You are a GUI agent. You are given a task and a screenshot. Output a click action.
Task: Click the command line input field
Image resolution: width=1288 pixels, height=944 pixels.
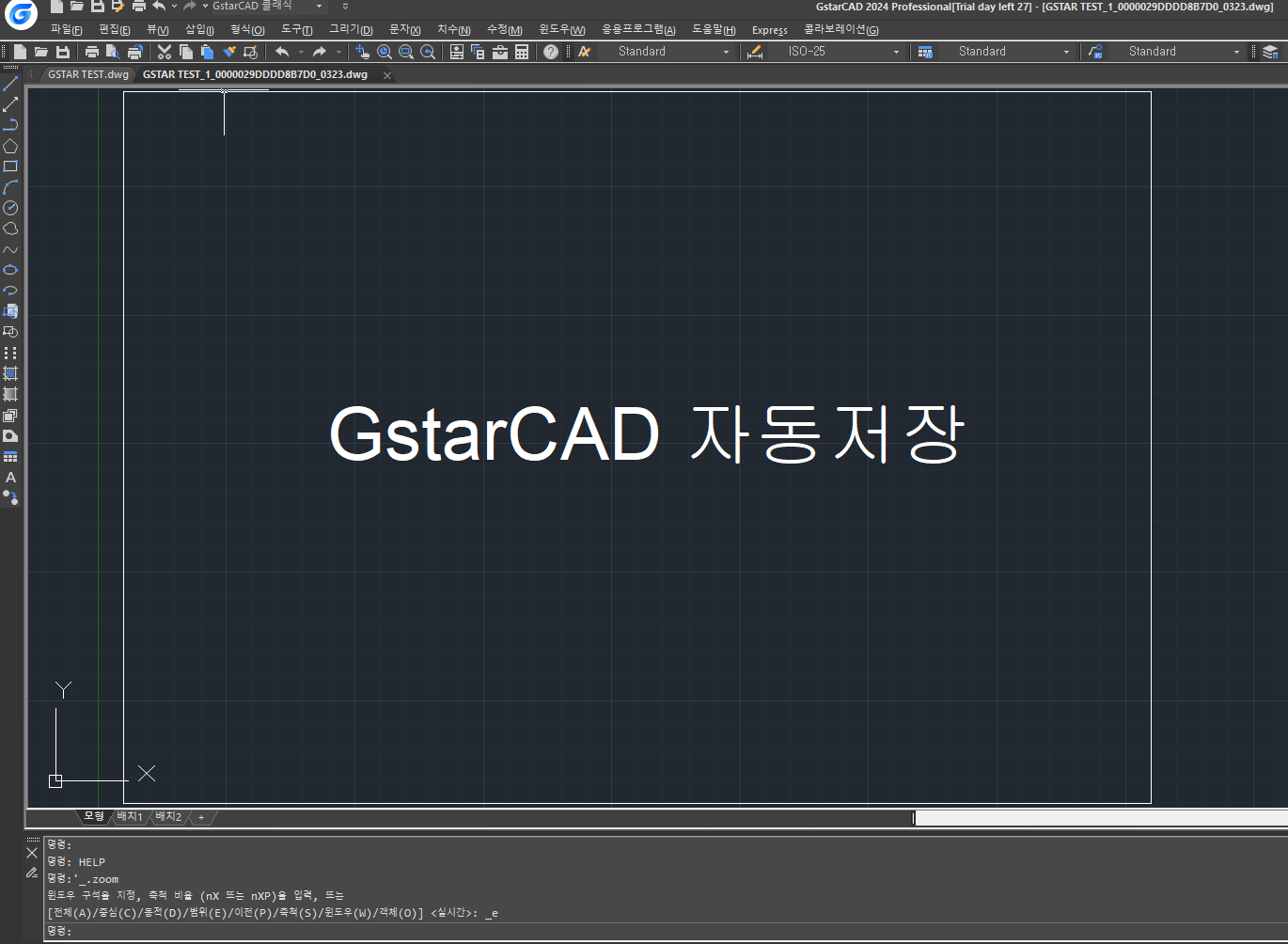[666, 931]
